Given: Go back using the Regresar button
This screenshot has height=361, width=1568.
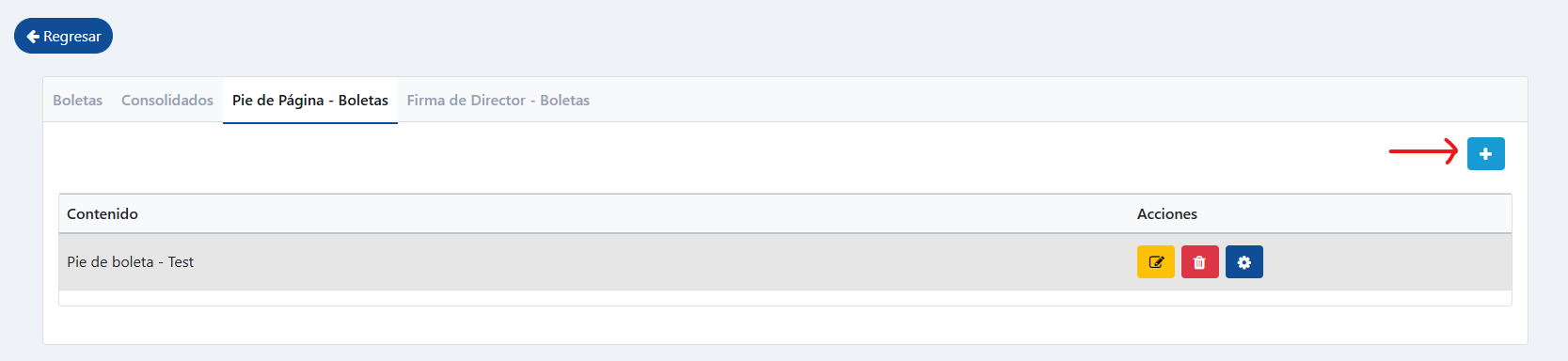Looking at the screenshot, I should point(63,36).
